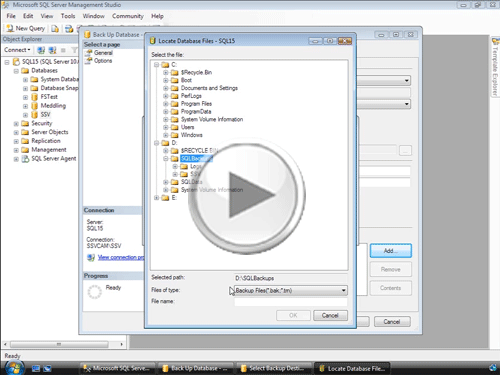Open the Files of type dropdown
500x375 pixels.
pos(290,291)
